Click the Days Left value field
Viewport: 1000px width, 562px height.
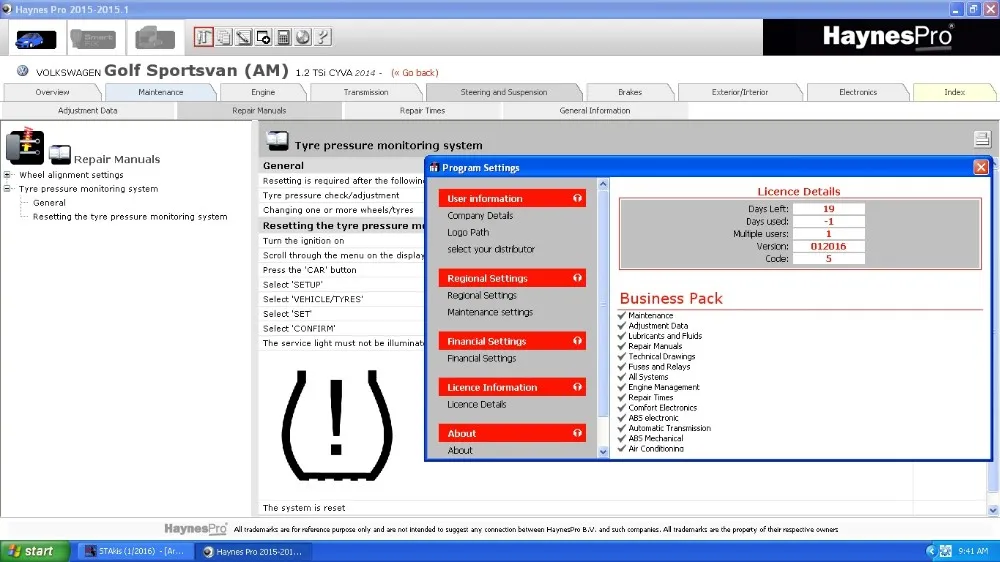pyautogui.click(x=828, y=209)
